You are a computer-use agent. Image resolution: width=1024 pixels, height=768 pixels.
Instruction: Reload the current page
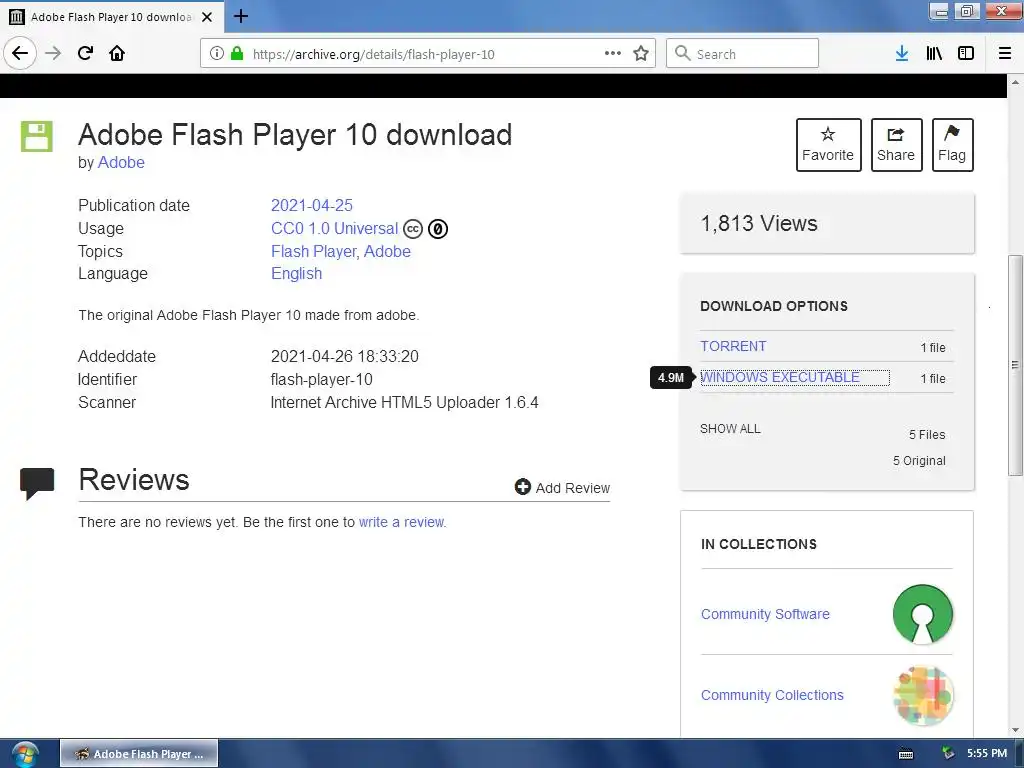click(85, 53)
